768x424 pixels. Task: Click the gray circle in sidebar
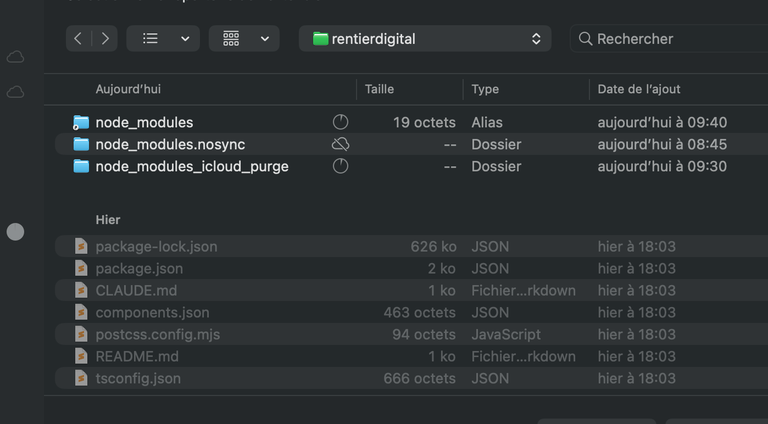pyautogui.click(x=15, y=232)
